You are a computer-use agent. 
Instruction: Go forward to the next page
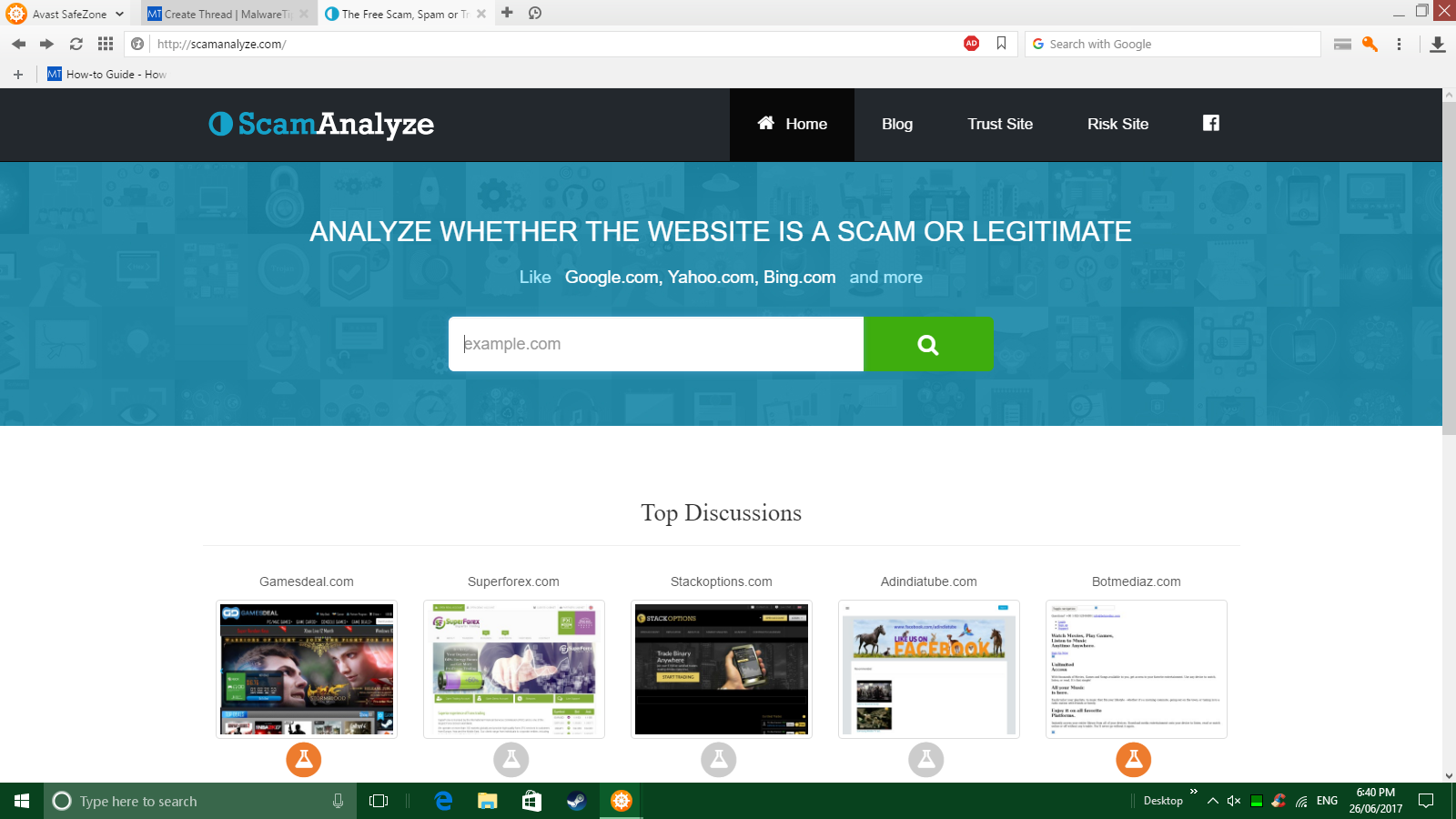46,44
